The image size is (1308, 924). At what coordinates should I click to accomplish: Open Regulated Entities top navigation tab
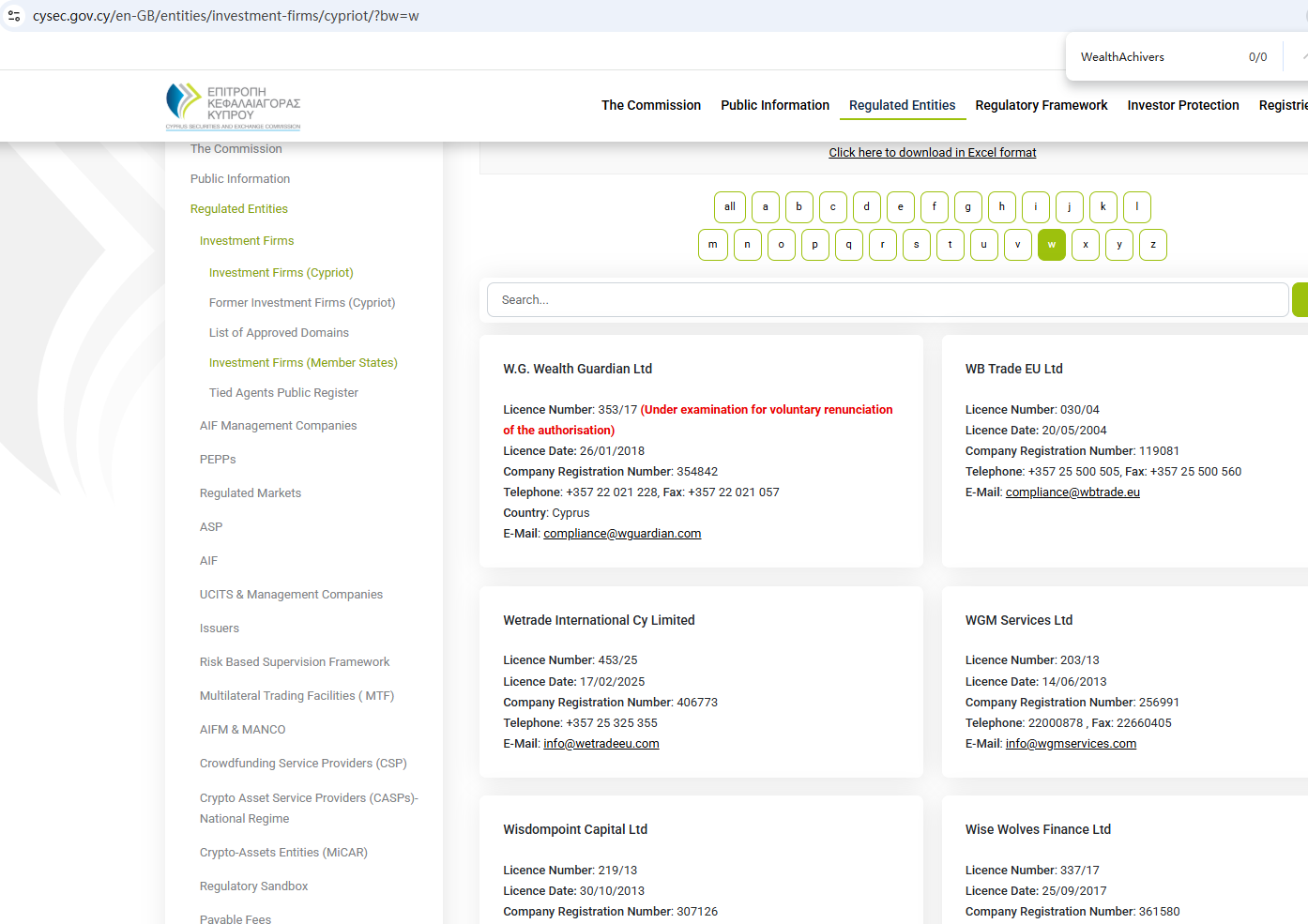click(x=902, y=105)
